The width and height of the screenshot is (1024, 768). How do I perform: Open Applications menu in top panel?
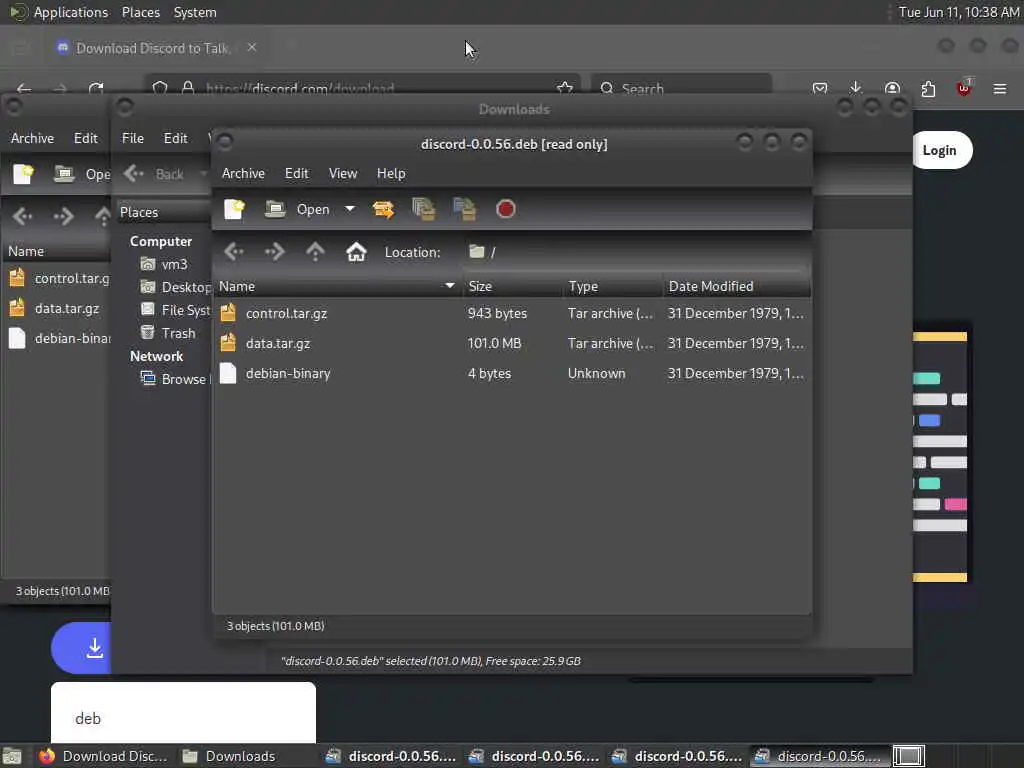71,12
